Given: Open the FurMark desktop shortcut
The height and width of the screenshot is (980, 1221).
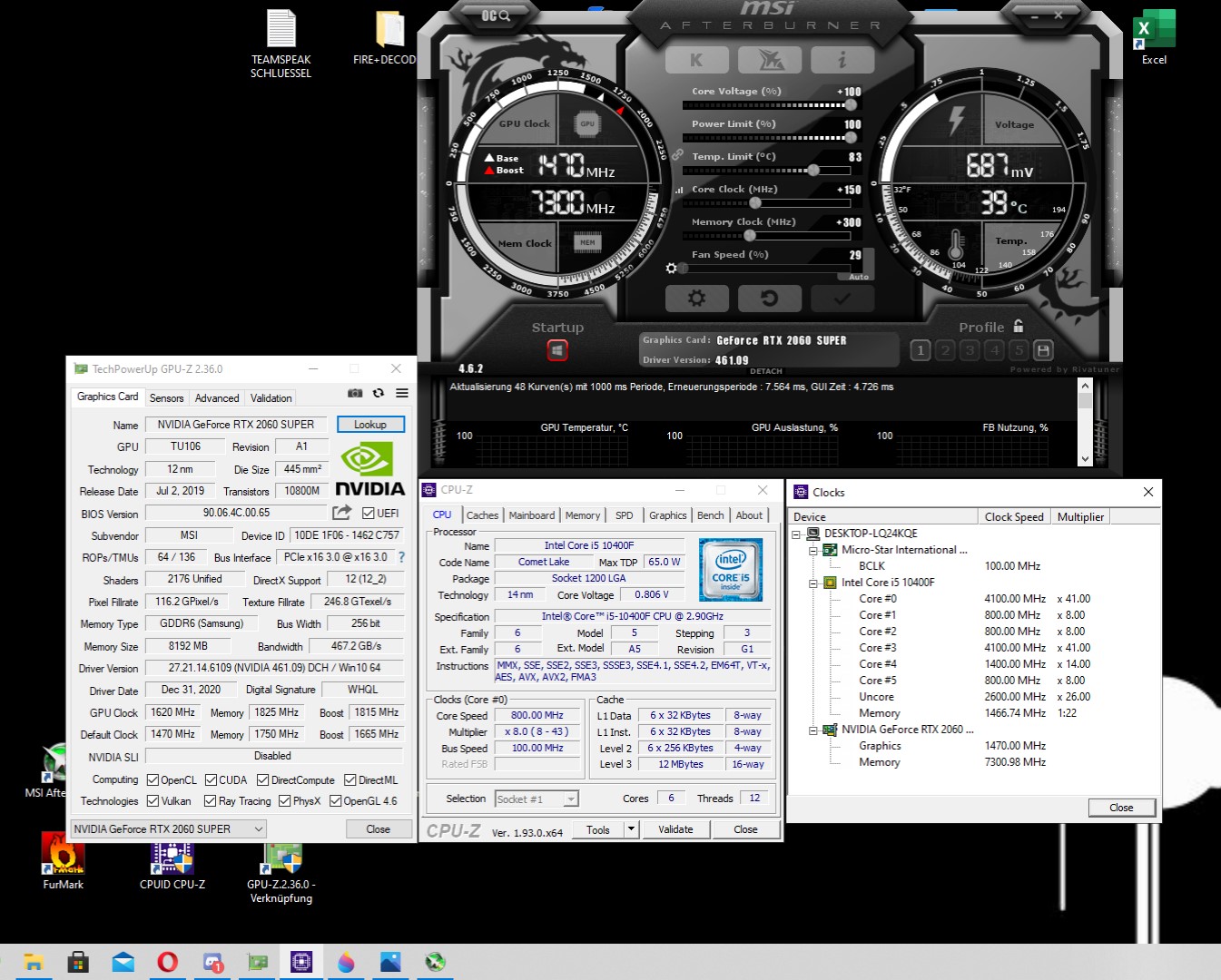Looking at the screenshot, I should (x=63, y=861).
